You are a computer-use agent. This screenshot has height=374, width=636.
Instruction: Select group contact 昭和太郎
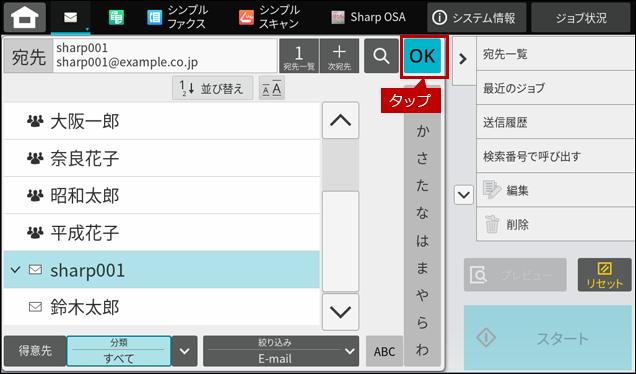point(161,196)
